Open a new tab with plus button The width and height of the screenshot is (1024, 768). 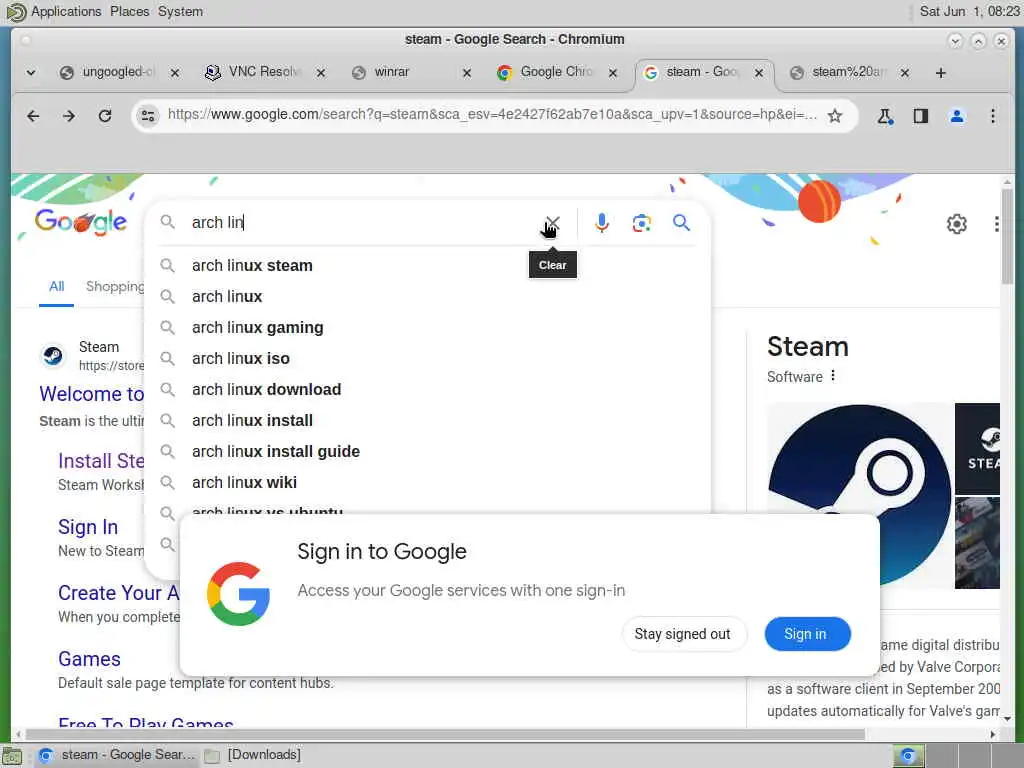[940, 72]
